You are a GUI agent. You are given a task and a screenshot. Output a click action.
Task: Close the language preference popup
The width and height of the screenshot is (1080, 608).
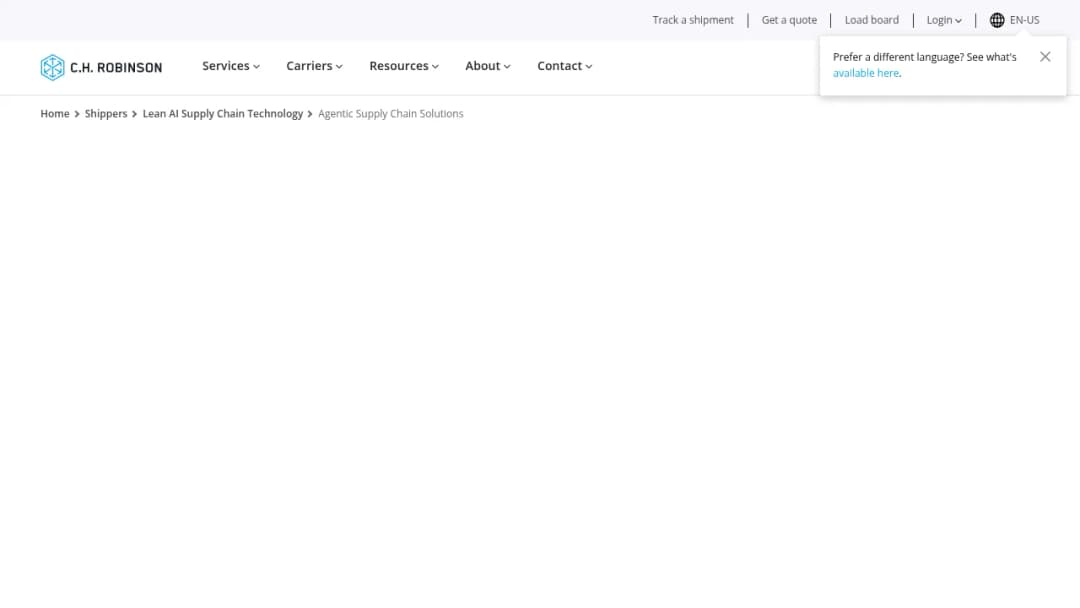click(1045, 57)
